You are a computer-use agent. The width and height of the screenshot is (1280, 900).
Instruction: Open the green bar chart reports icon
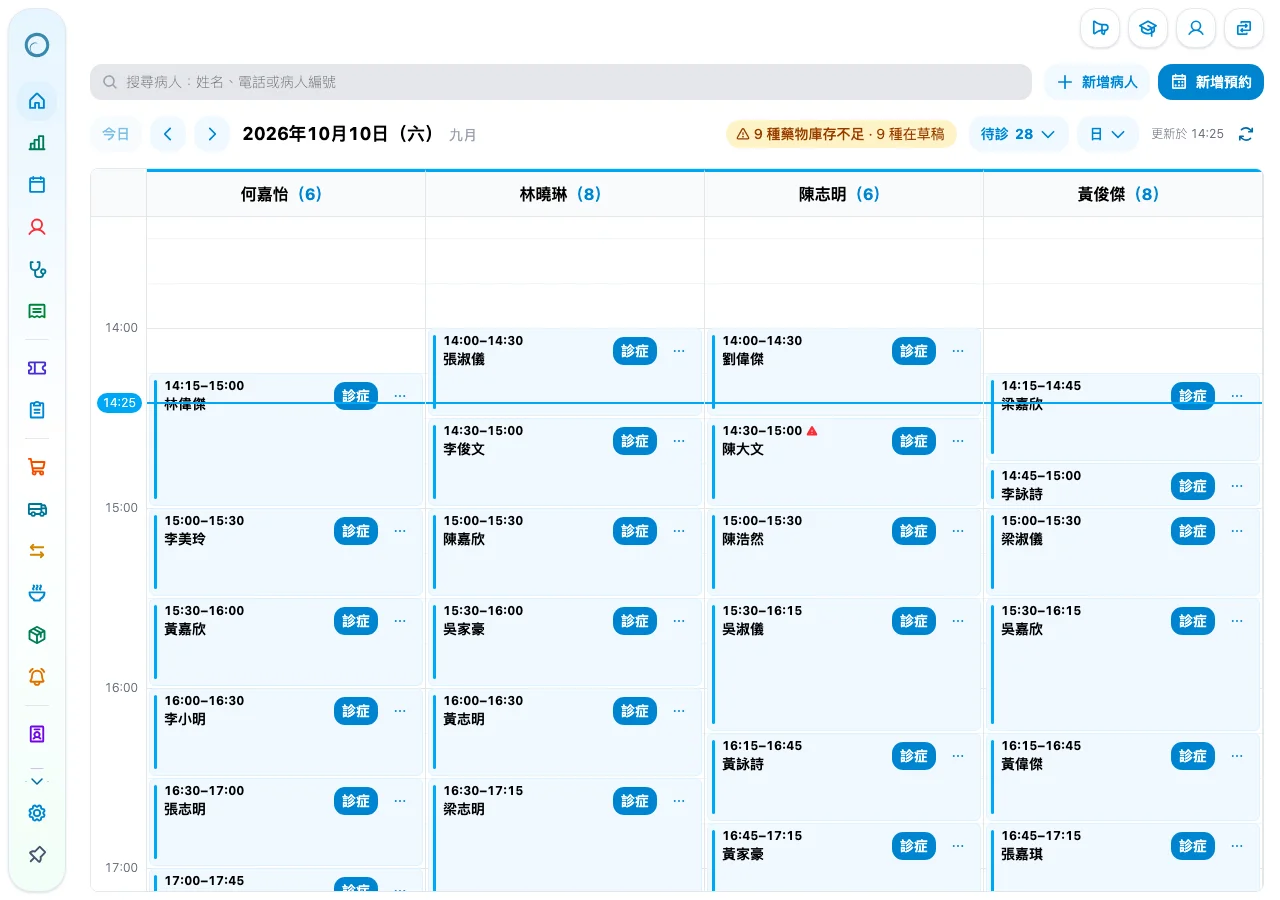[x=37, y=143]
